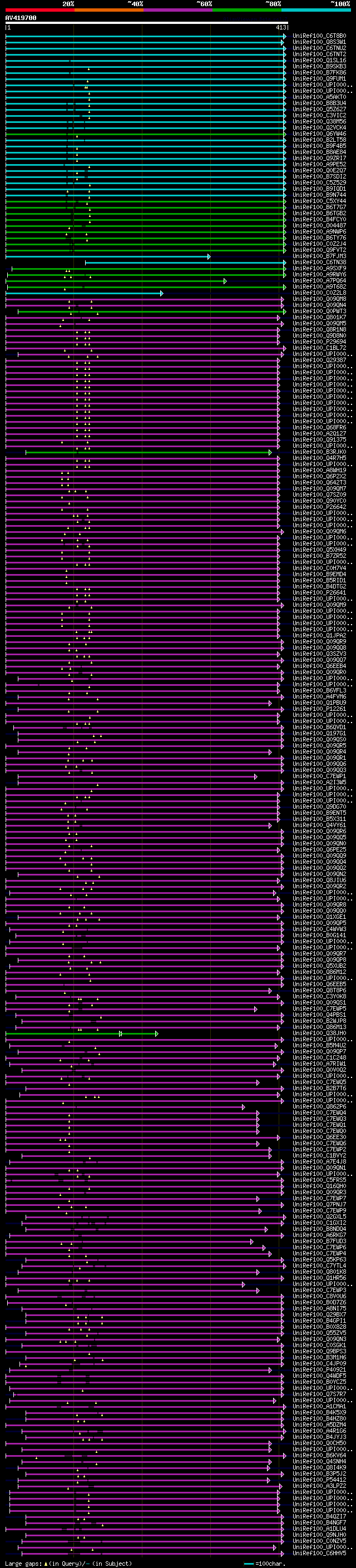Screen dimensions: 356x1568
Task: Select hit label UniRef100_A5AKT0
Action: [x=319, y=97]
